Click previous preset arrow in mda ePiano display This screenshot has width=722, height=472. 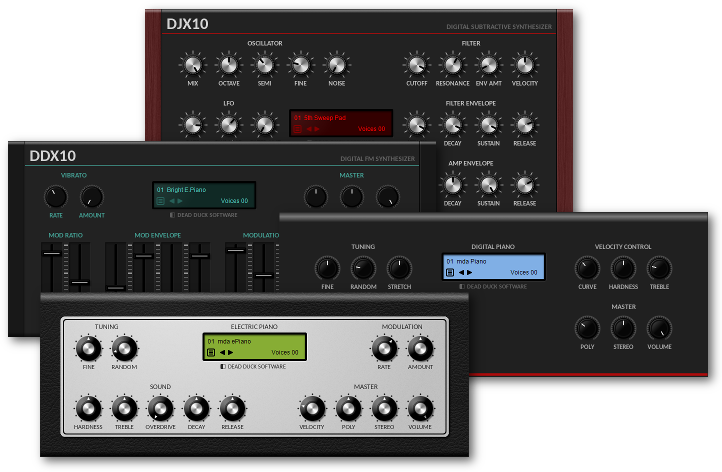click(222, 353)
